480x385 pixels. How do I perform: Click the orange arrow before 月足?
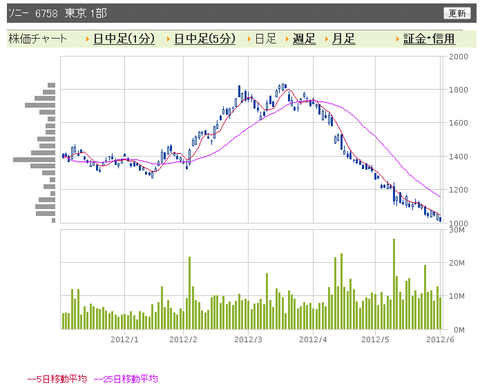coord(326,39)
